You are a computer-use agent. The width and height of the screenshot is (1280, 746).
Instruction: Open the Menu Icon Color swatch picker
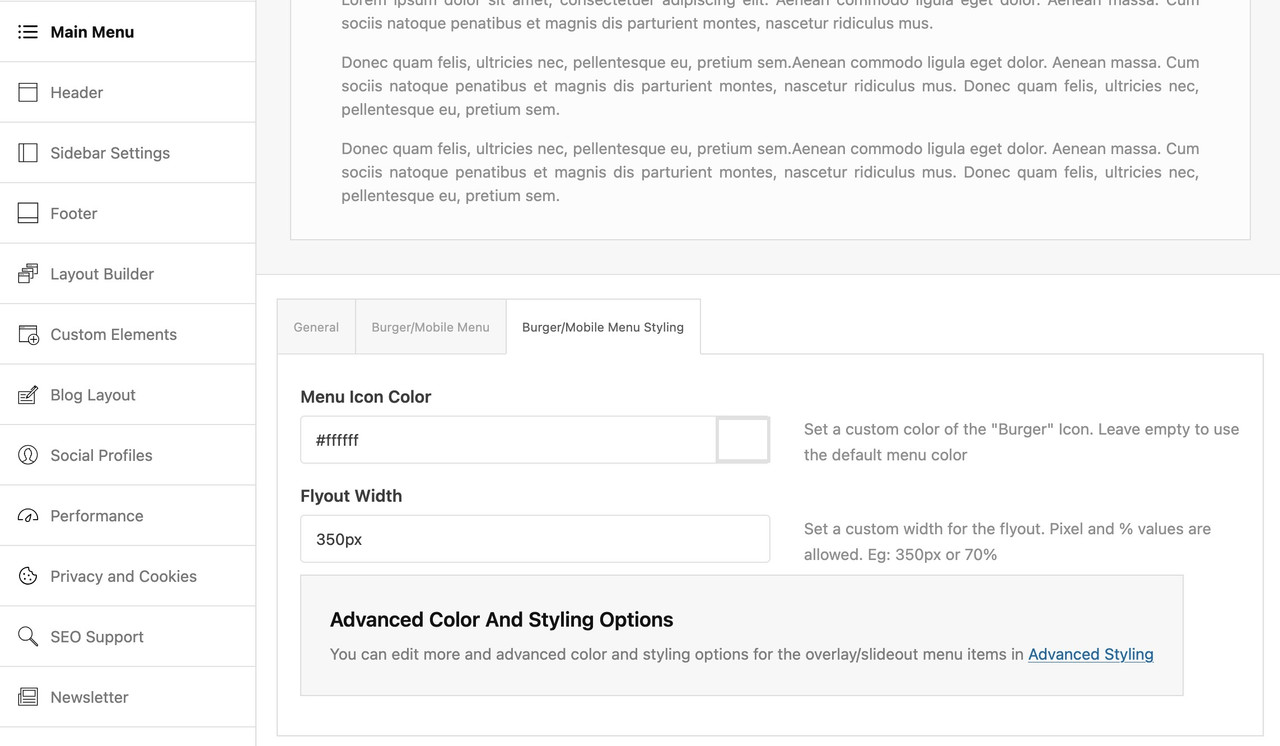[743, 440]
